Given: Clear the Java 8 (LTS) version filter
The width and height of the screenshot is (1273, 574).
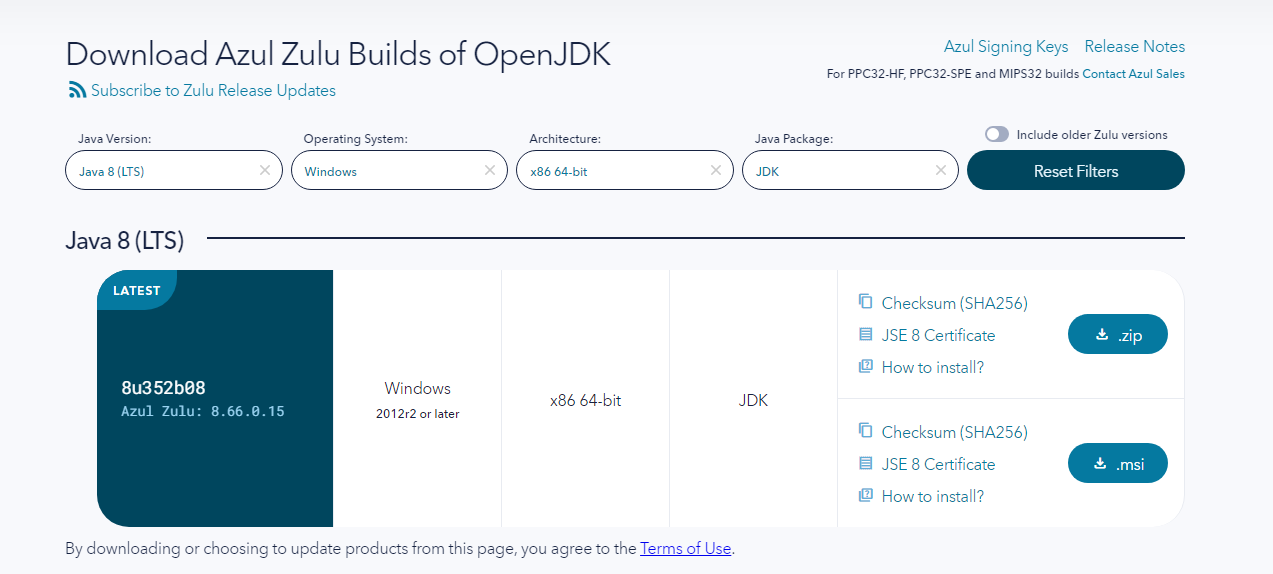Looking at the screenshot, I should (264, 171).
